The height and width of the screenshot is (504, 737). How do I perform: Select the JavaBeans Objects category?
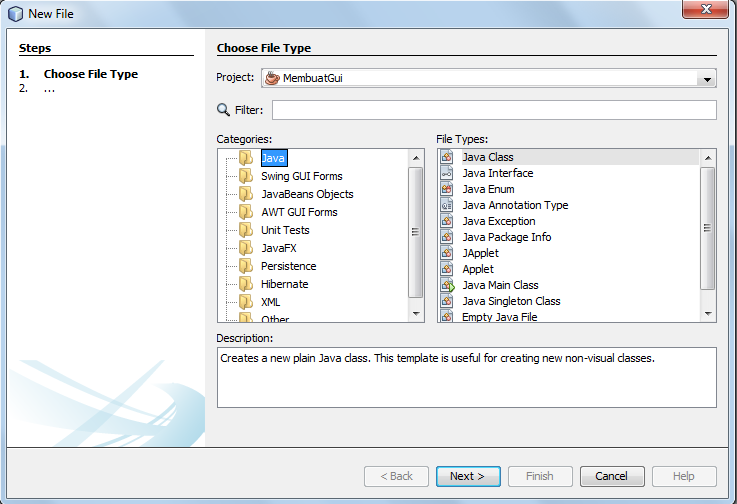(x=307, y=194)
